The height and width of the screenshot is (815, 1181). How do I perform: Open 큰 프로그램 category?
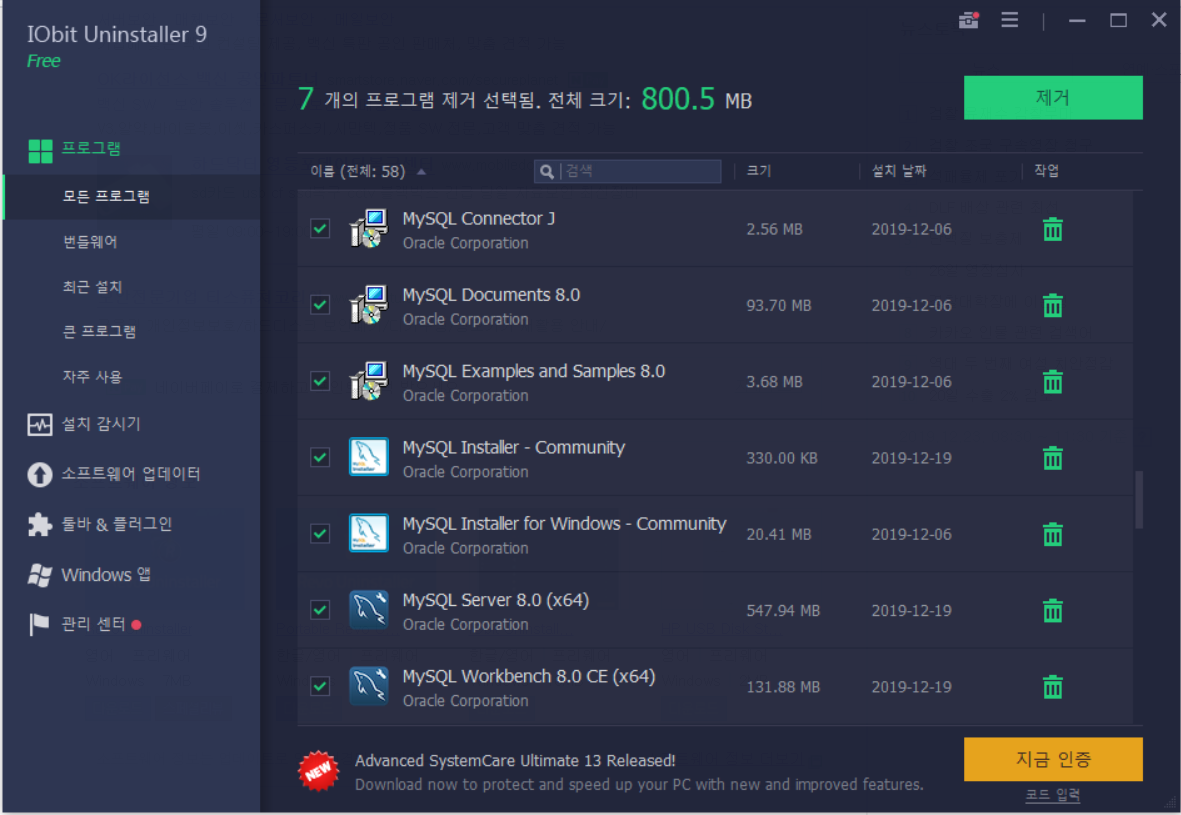click(99, 331)
